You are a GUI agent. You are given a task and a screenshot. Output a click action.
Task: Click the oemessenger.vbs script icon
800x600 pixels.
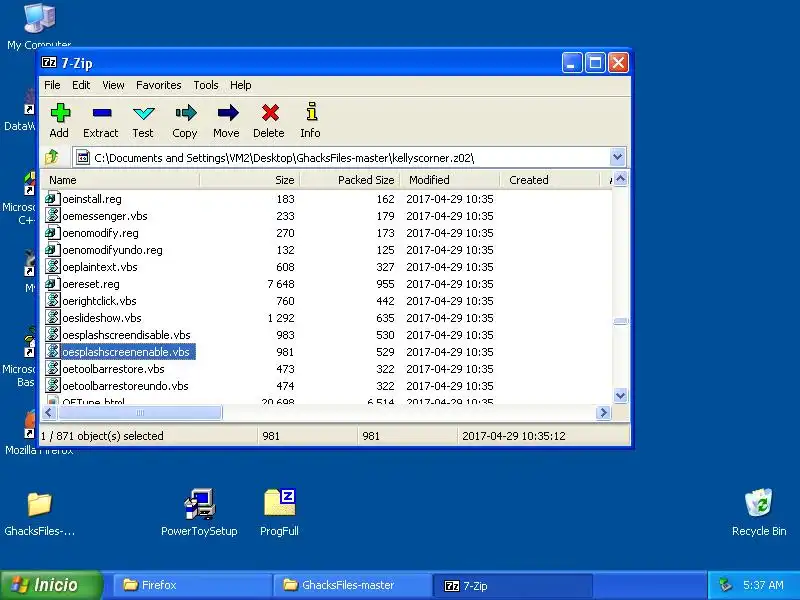[x=52, y=215]
